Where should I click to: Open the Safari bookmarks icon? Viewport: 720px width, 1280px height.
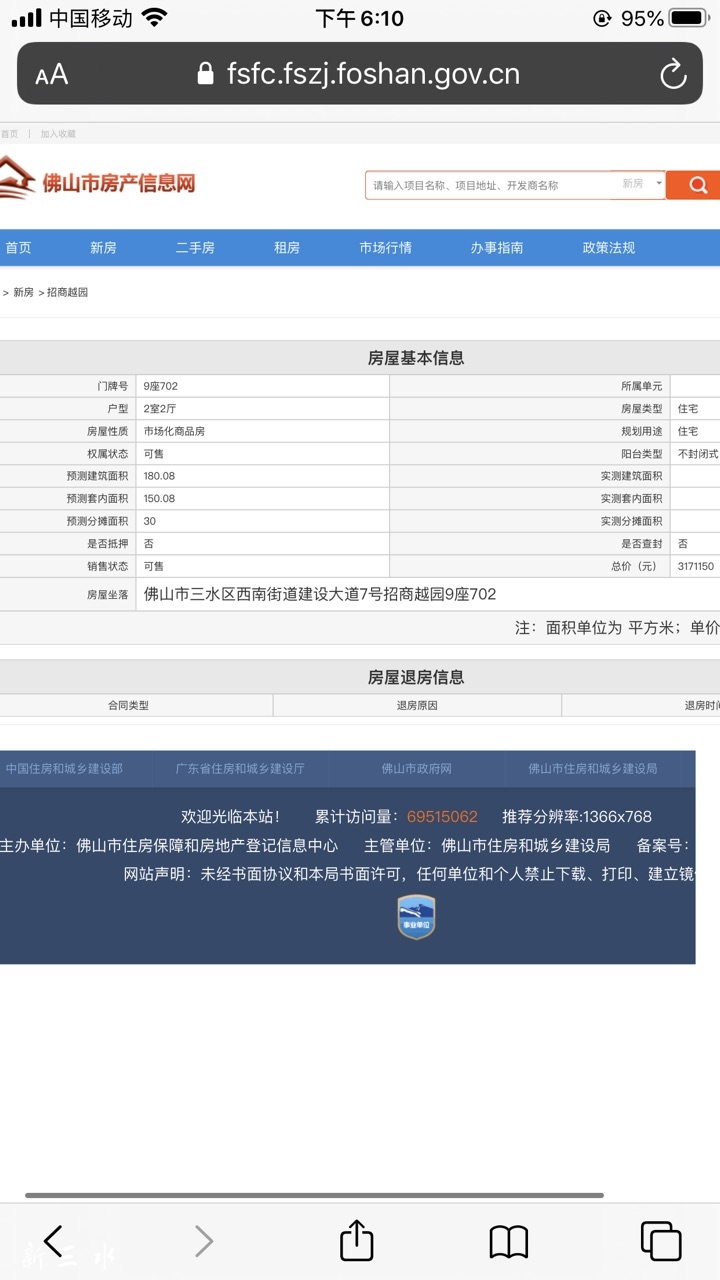coord(508,1242)
